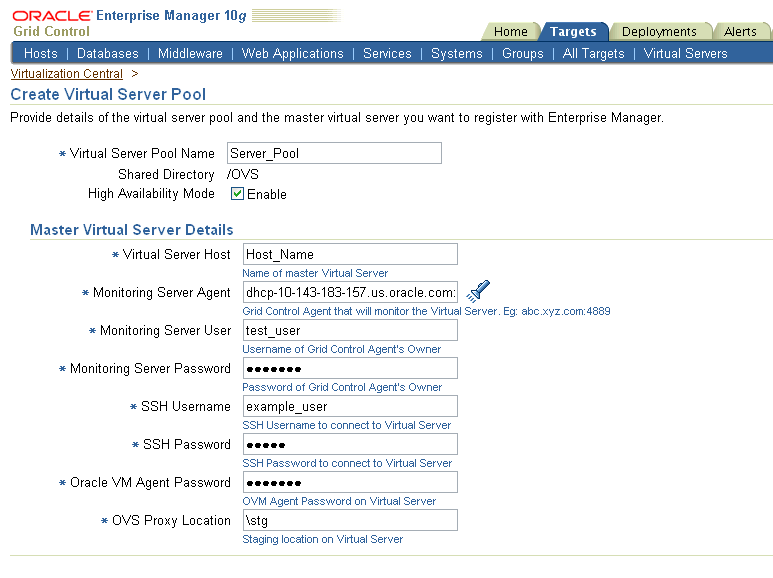The height and width of the screenshot is (578, 773).
Task: Click the Shared Directory label
Action: coord(166,175)
